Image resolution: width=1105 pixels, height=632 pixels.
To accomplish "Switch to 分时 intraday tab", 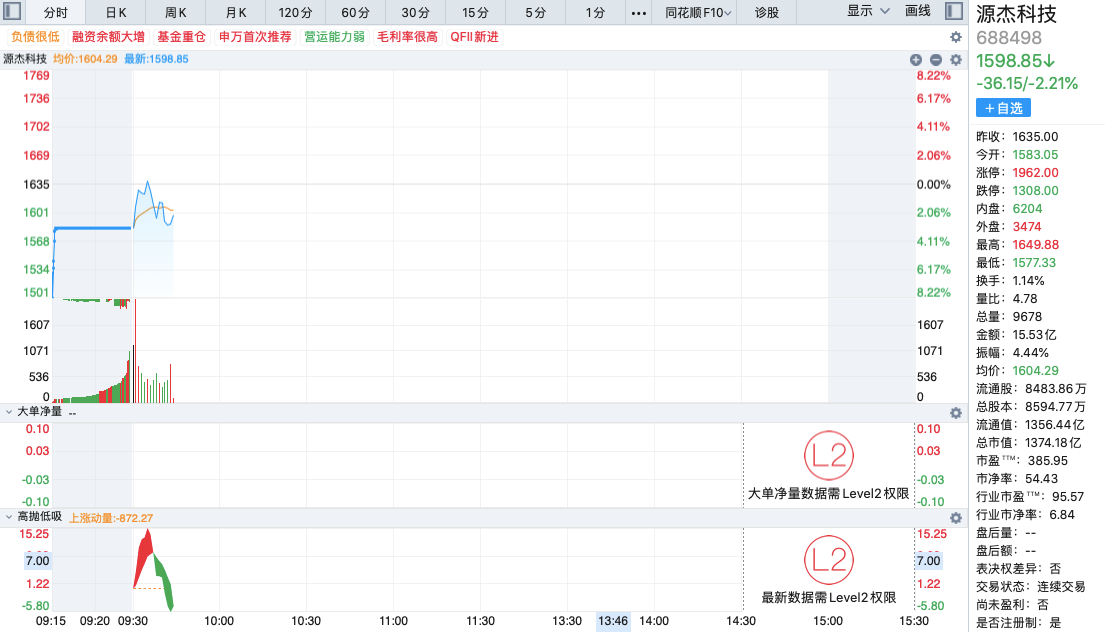I will tap(56, 13).
